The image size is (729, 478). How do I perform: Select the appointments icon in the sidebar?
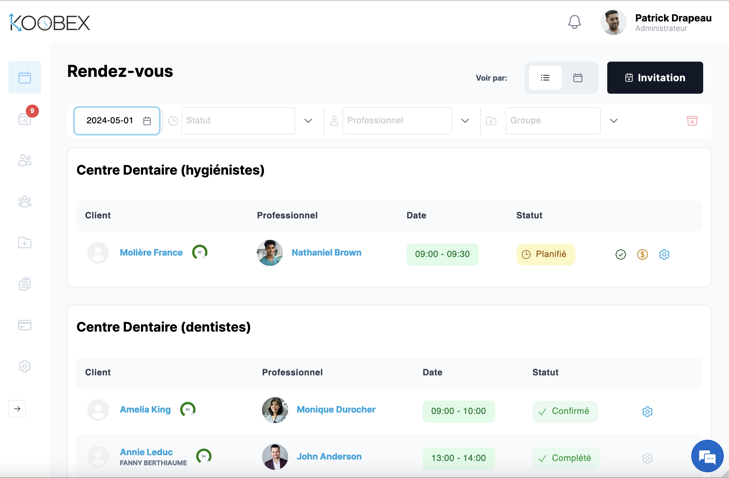tap(25, 78)
